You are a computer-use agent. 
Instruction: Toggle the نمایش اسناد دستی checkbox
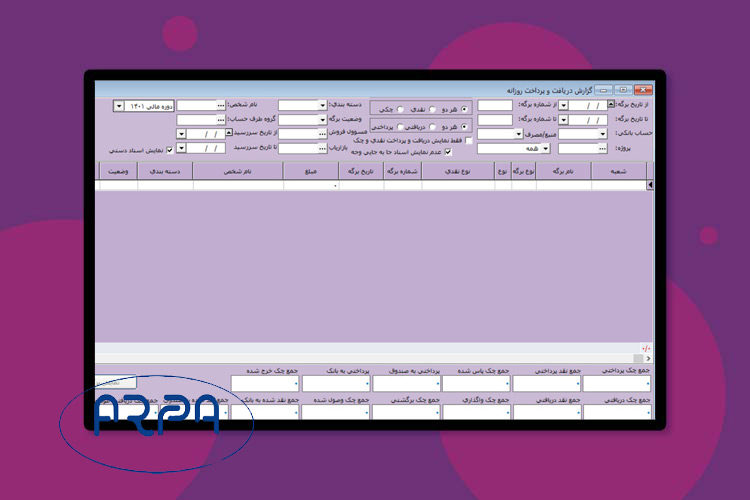(168, 149)
